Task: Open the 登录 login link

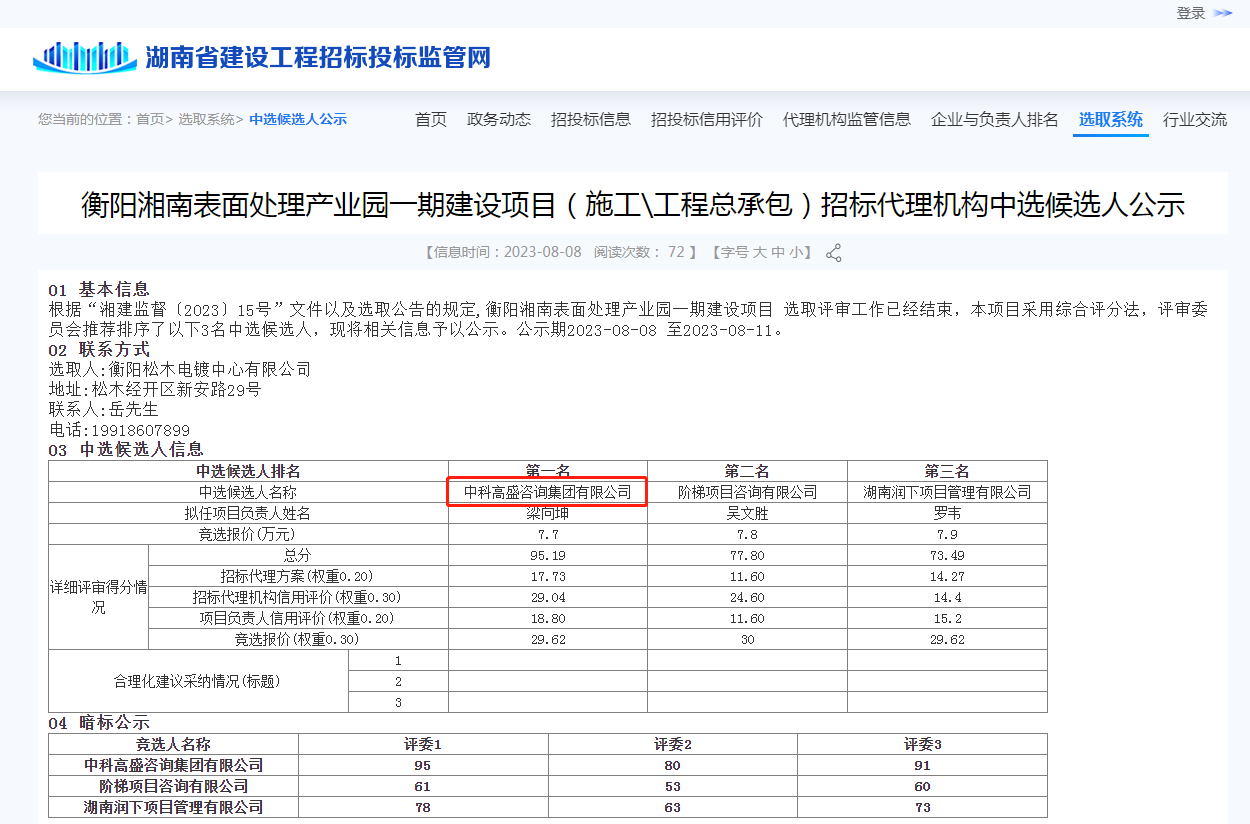Action: pyautogui.click(x=1190, y=13)
